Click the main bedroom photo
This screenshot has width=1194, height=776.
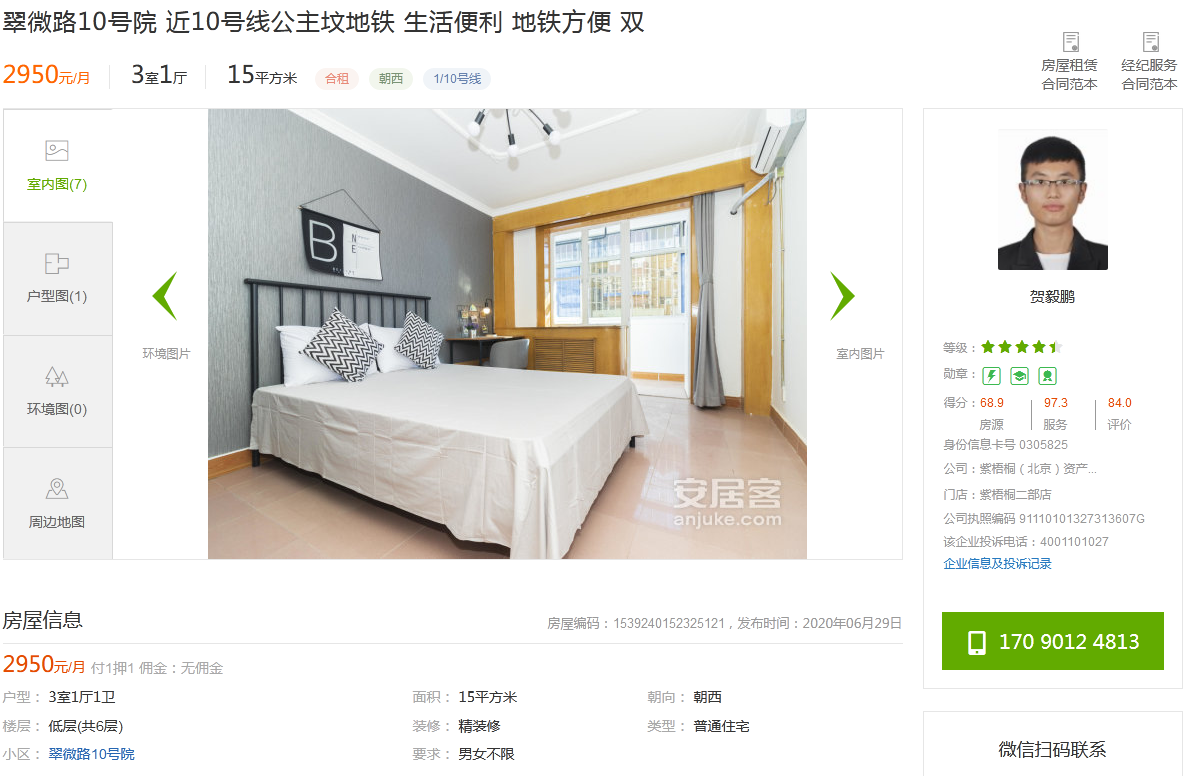click(x=507, y=334)
